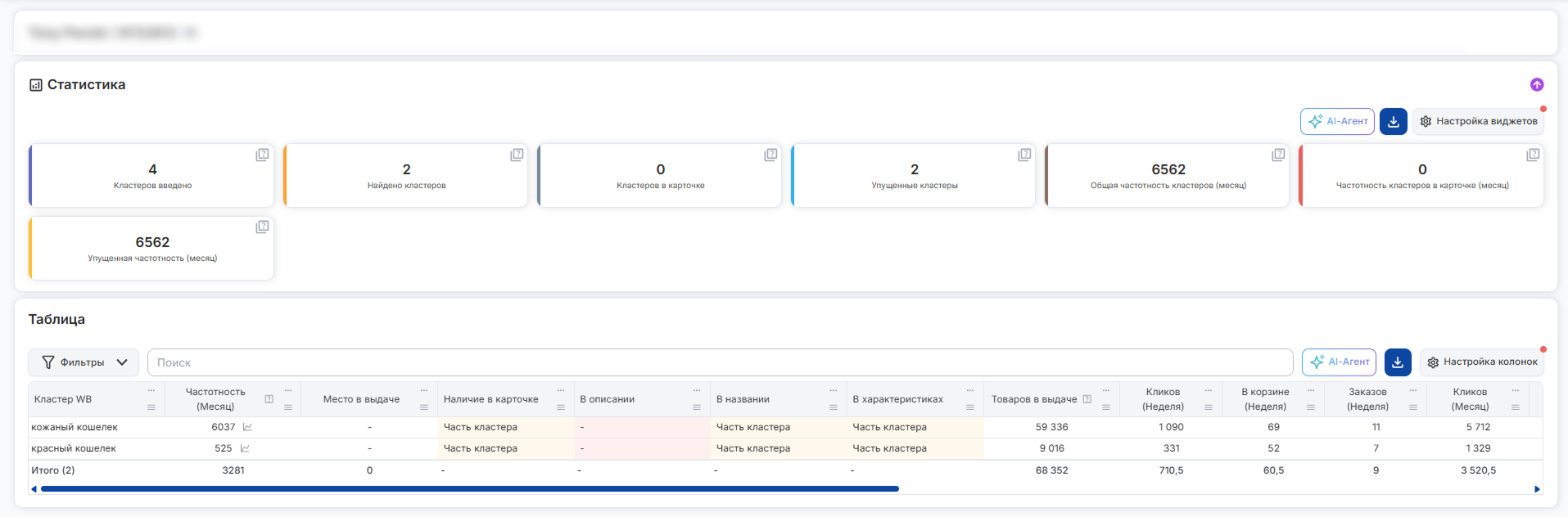This screenshot has width=1568, height=517.
Task: Expand the Фильтры dropdown
Action: (x=84, y=362)
